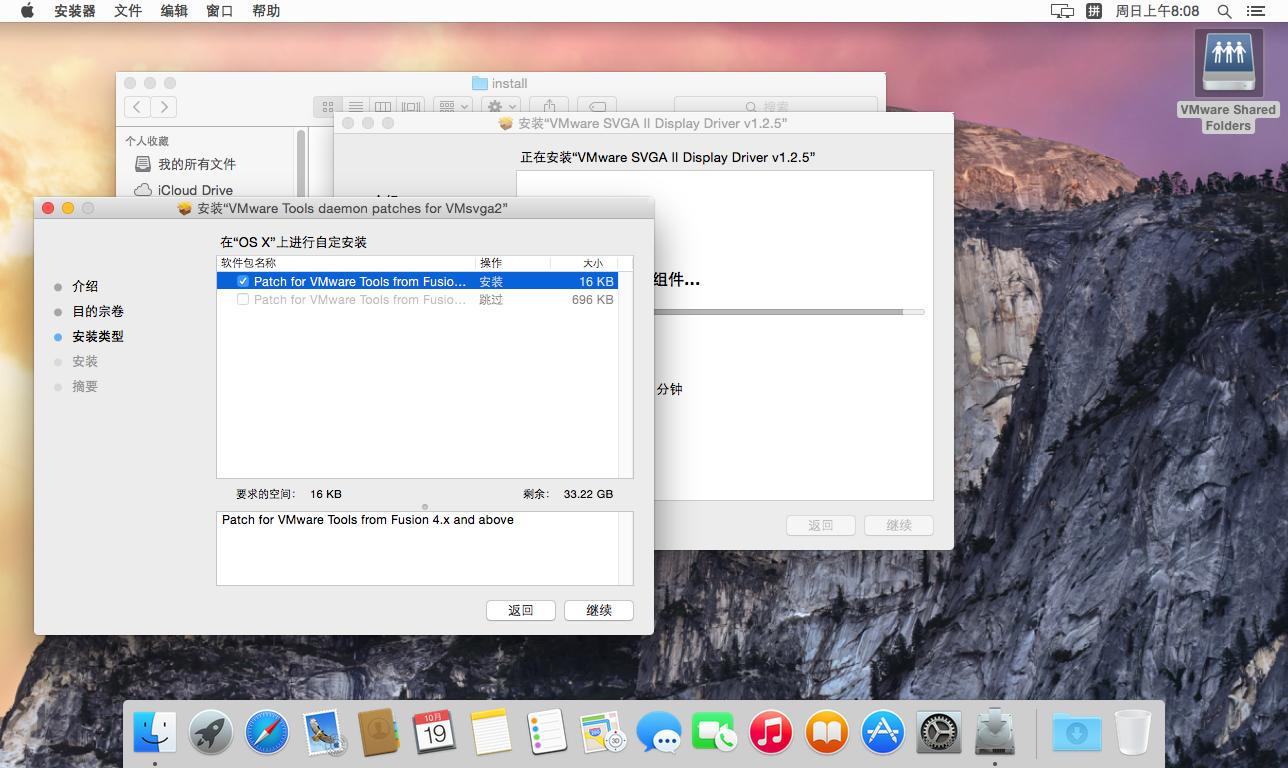
Task: Uncheck the selected Patch for VMware Tools package
Action: point(243,282)
